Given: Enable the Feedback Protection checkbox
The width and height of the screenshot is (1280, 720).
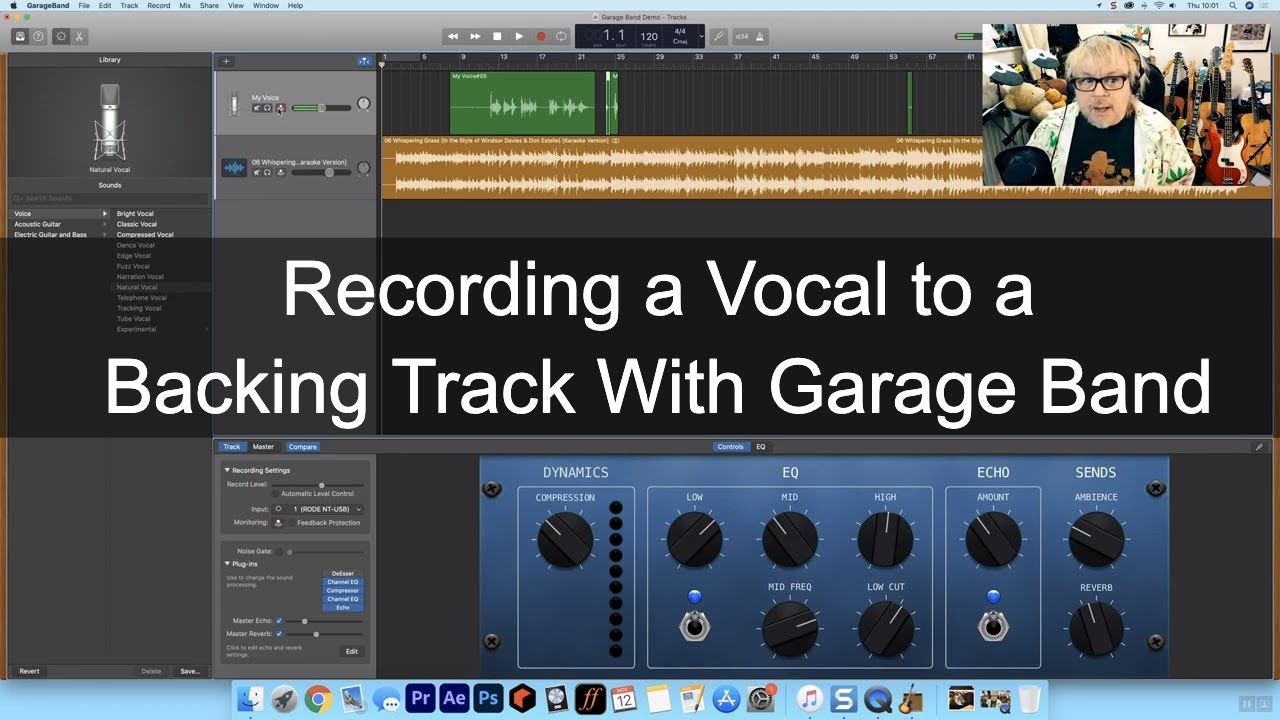Looking at the screenshot, I should point(292,522).
